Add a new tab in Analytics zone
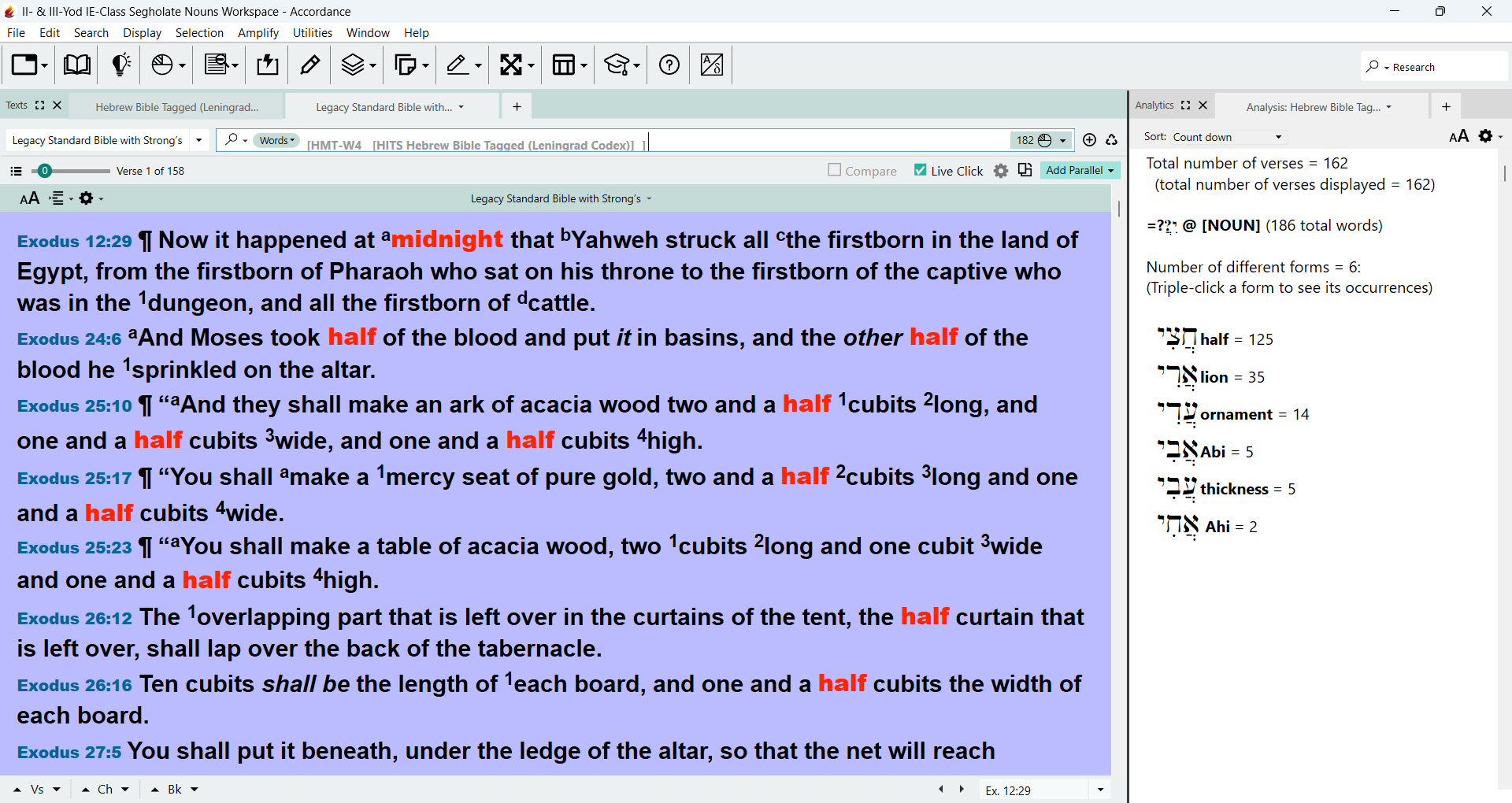1512x803 pixels. tap(1446, 106)
